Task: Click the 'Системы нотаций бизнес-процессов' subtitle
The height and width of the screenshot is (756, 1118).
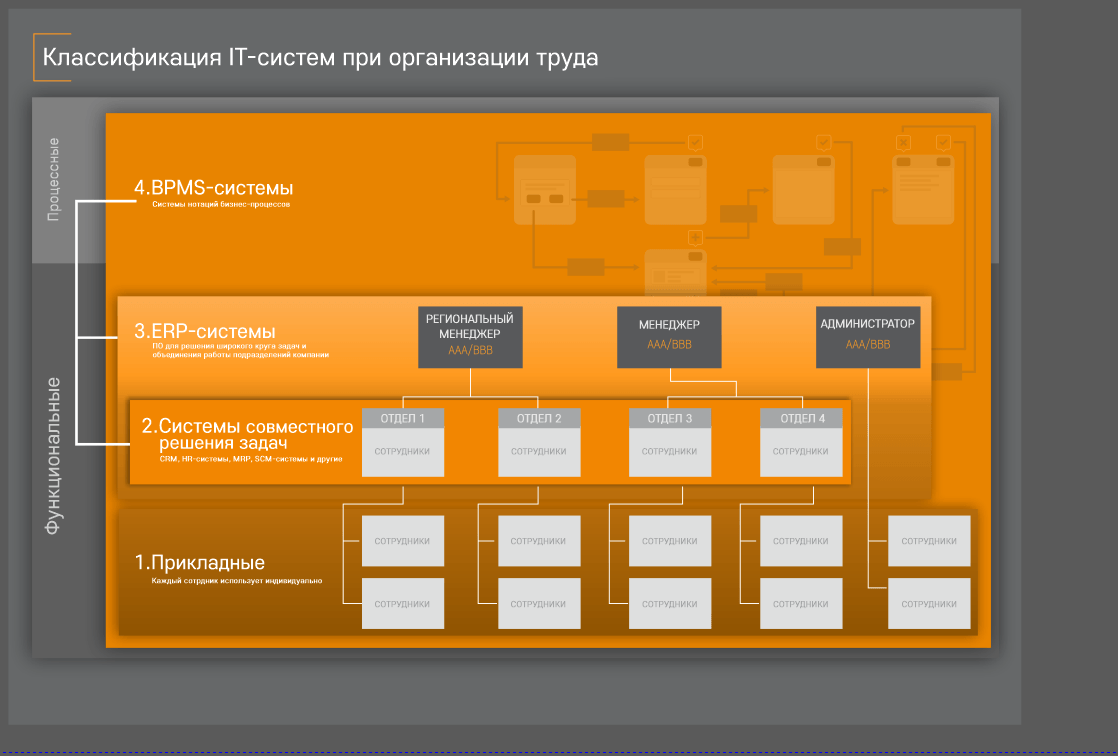Action: 221,205
